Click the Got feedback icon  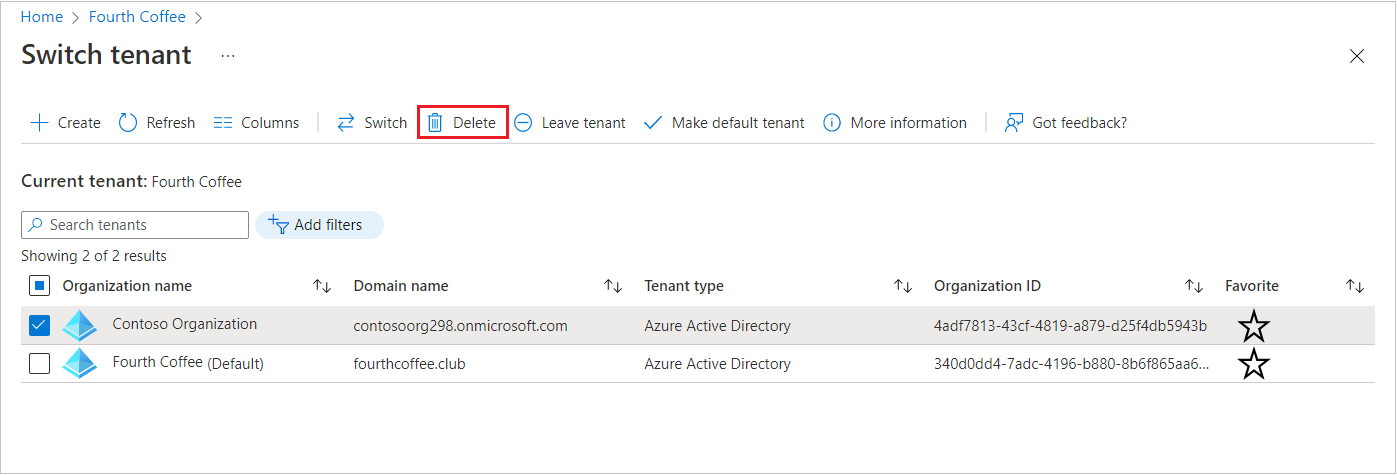click(x=1014, y=123)
